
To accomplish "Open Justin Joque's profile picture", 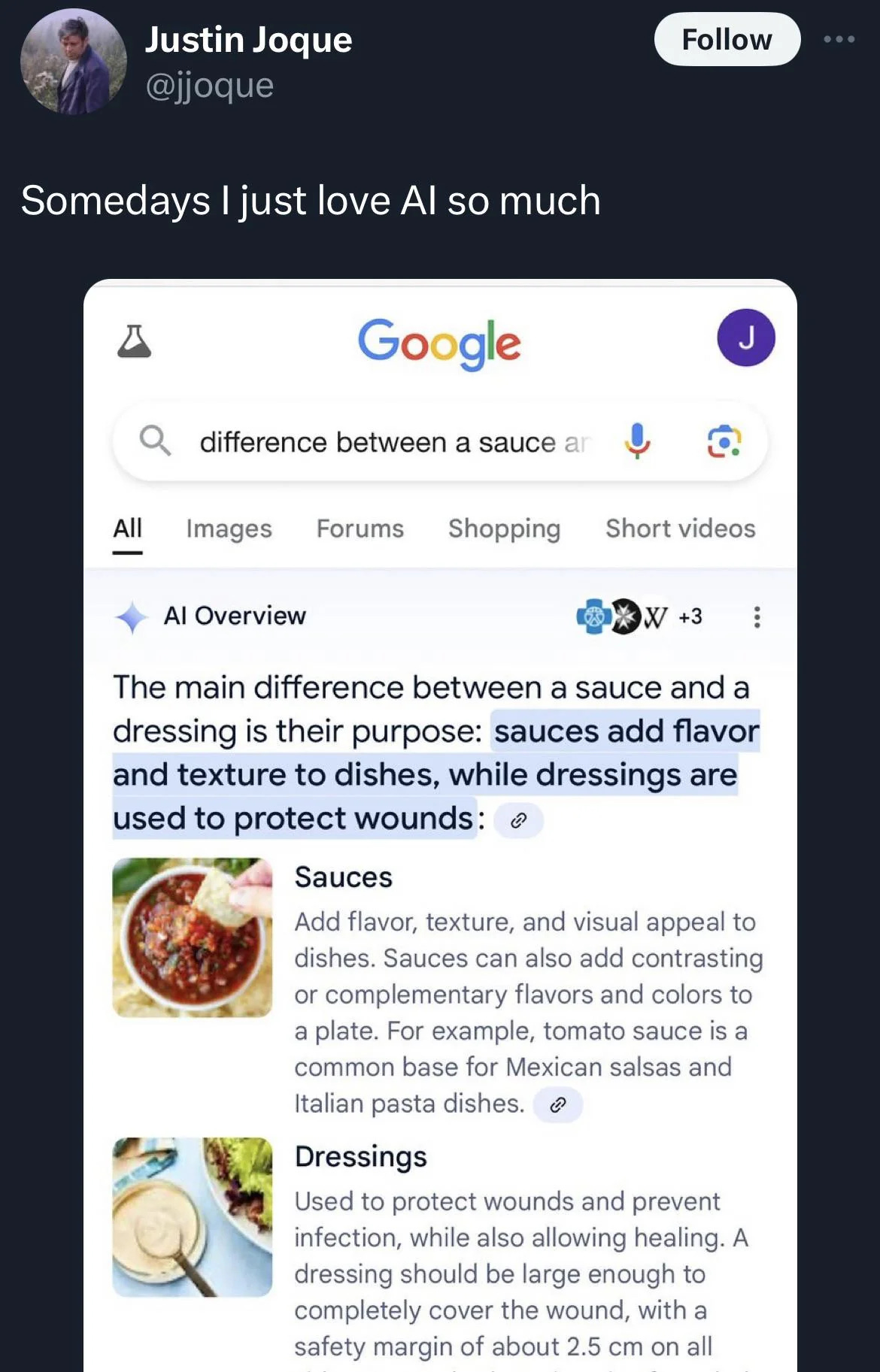I will coord(73,62).
